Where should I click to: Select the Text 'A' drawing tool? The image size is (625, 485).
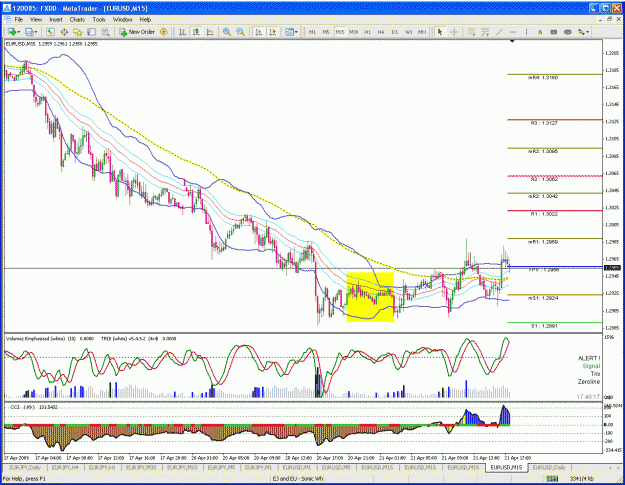540,32
